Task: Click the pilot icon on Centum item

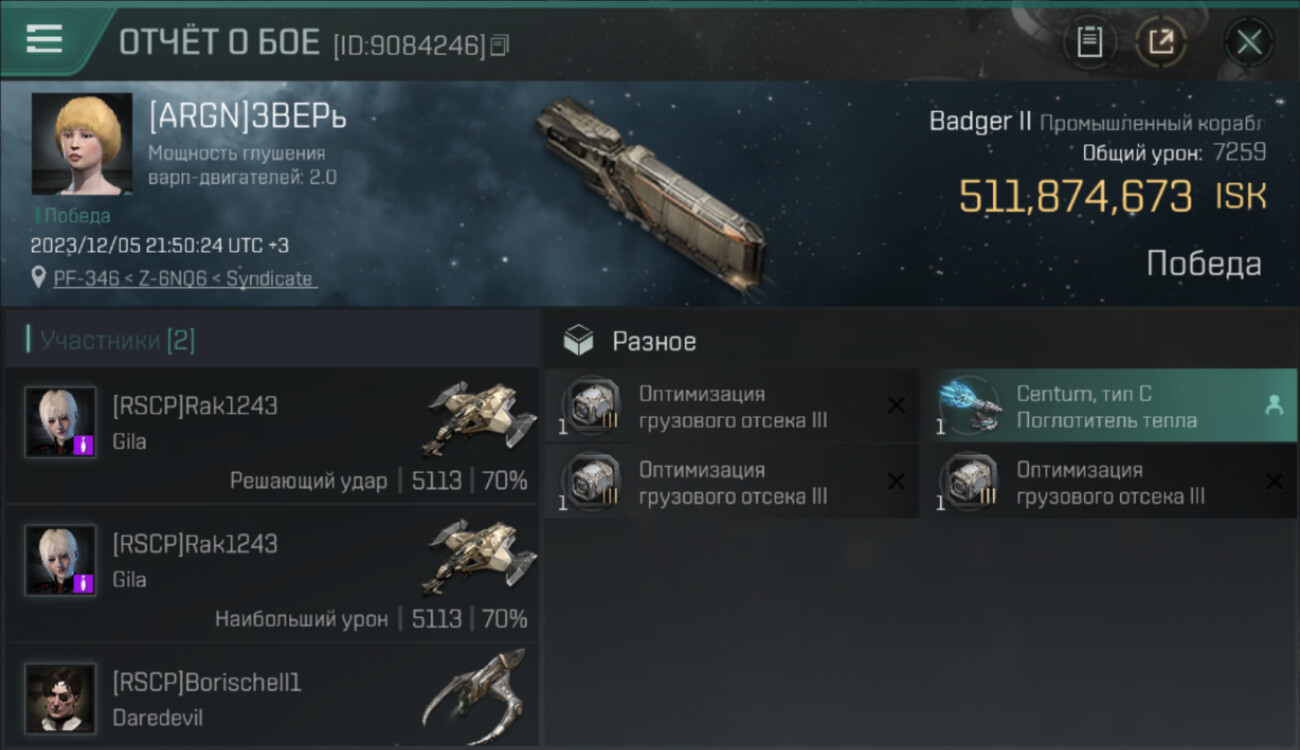Action: pyautogui.click(x=1274, y=405)
